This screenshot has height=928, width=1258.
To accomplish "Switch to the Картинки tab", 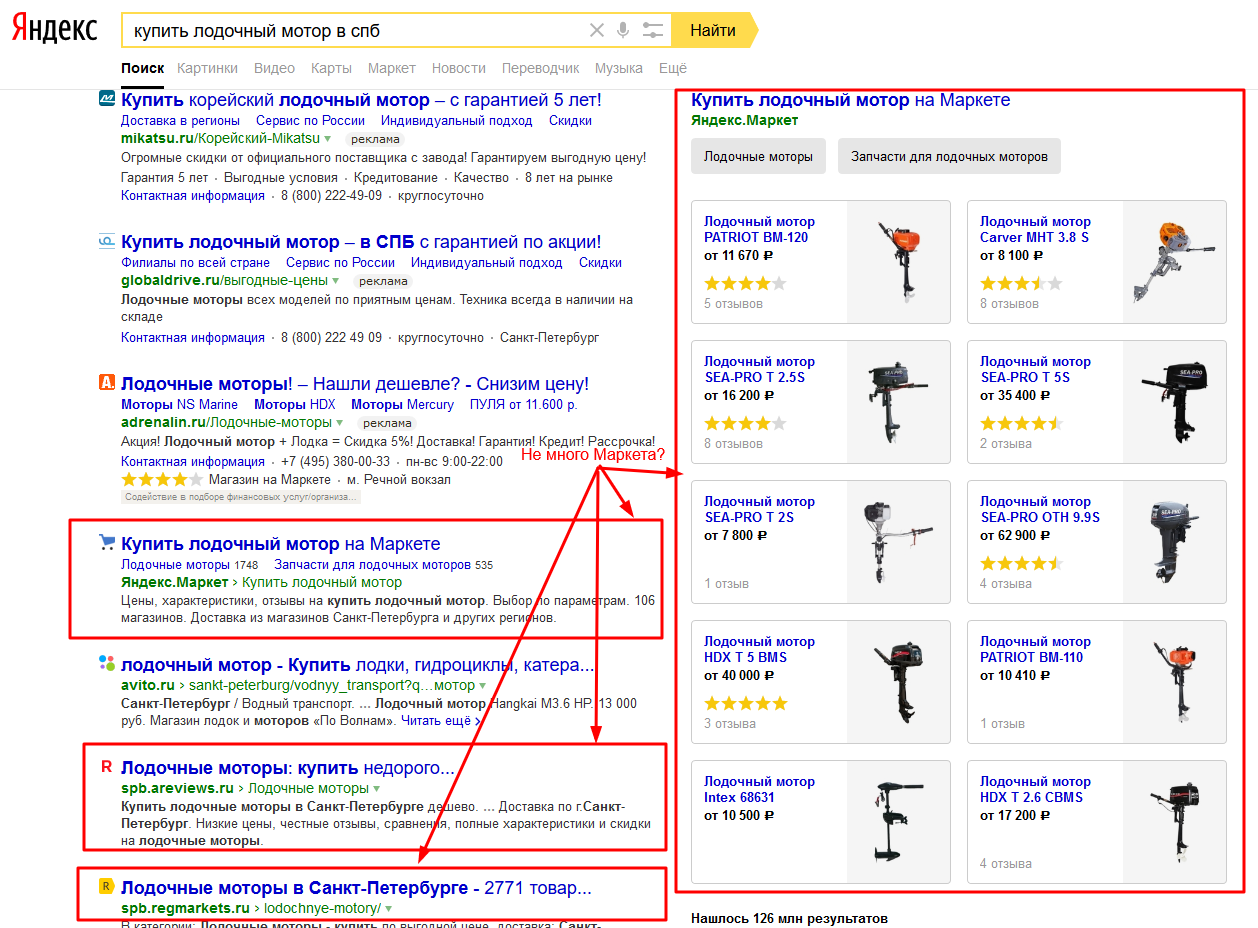I will coord(207,68).
